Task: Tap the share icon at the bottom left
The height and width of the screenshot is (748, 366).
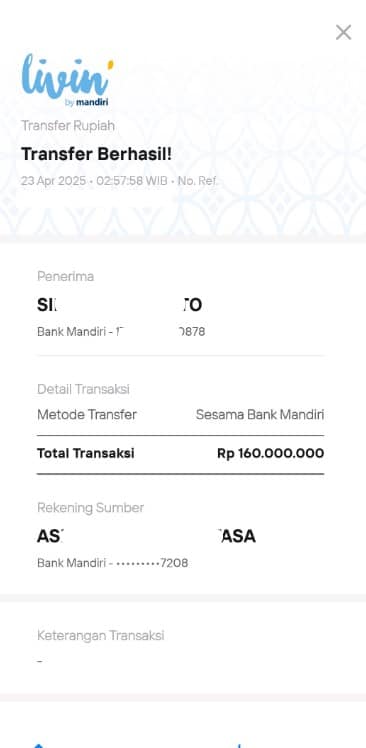Action: point(39,745)
